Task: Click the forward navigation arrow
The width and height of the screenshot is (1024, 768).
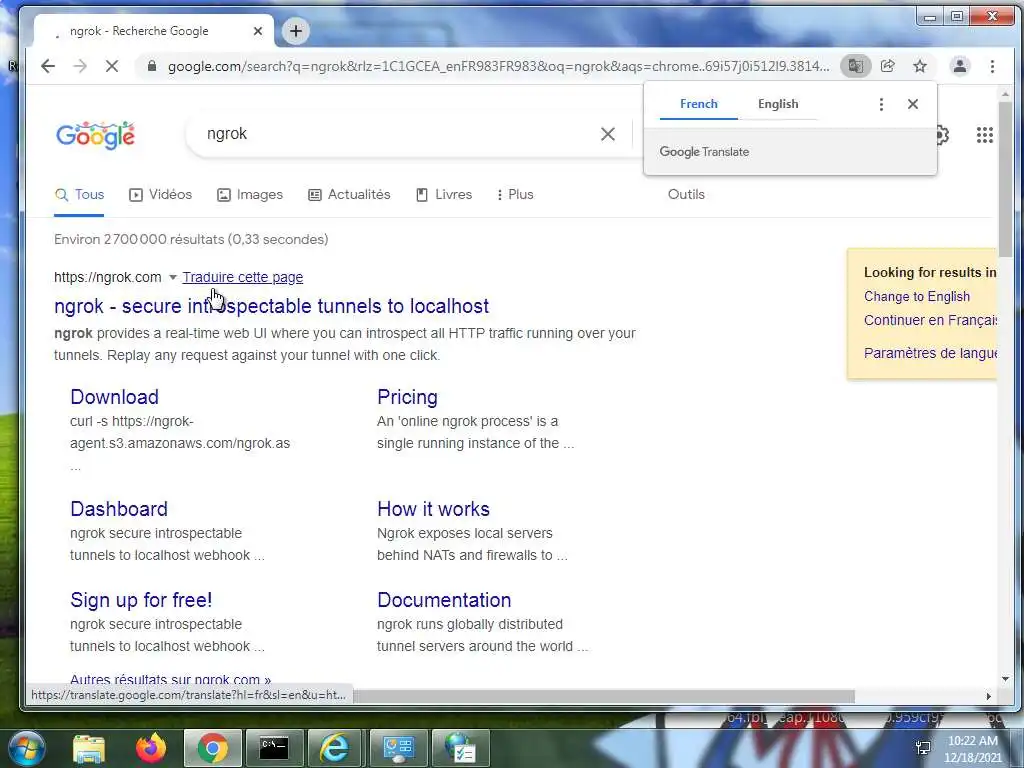Action: click(80, 66)
